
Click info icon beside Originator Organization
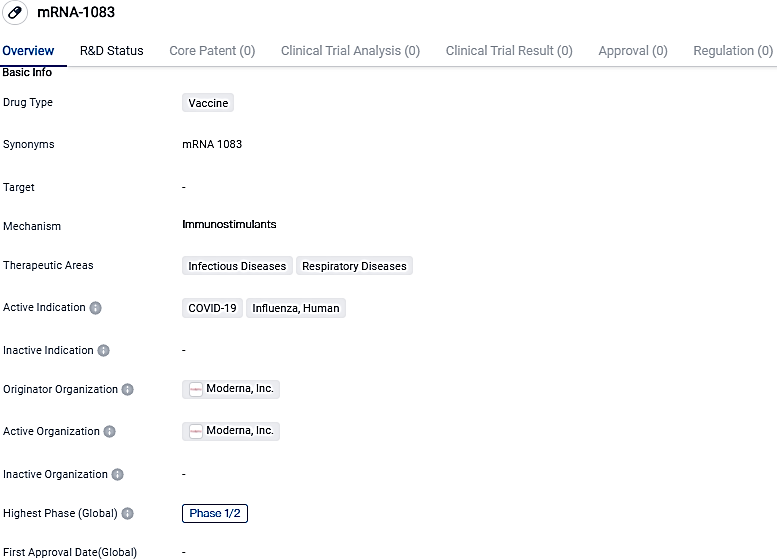point(128,390)
